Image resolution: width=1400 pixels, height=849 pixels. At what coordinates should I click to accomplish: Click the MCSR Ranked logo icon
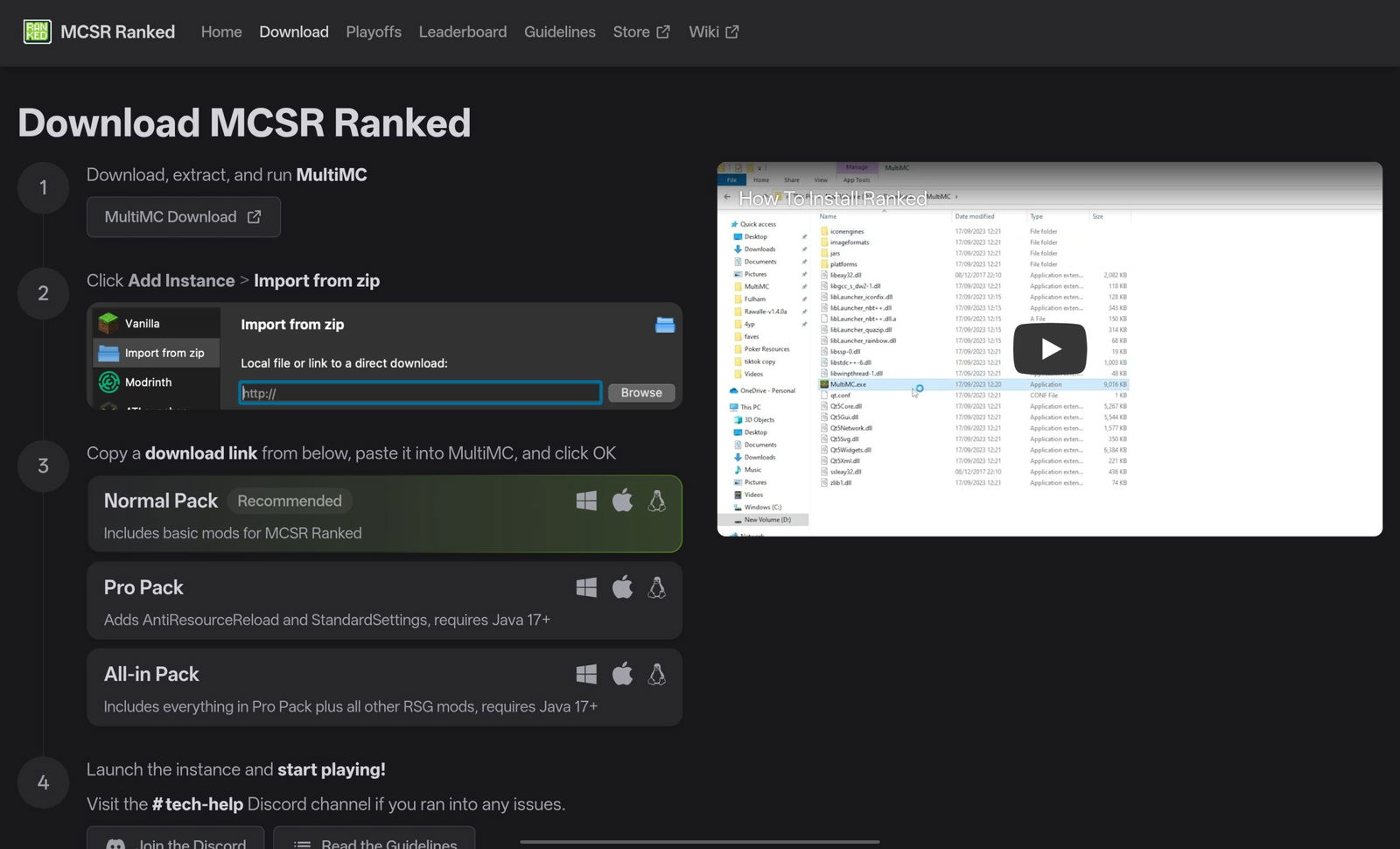click(37, 32)
